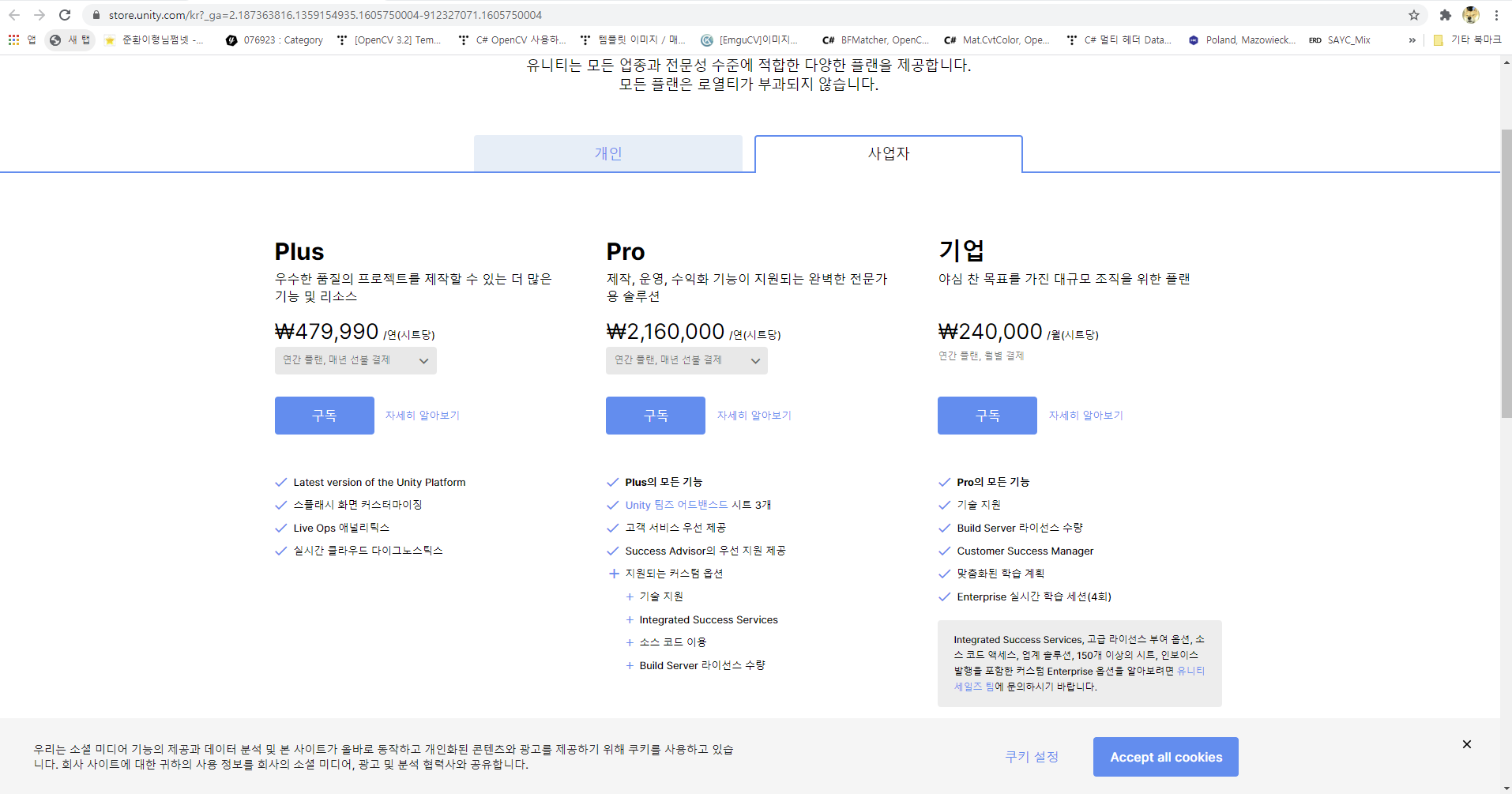Open the 076923 : Category bookmark

(x=274, y=40)
